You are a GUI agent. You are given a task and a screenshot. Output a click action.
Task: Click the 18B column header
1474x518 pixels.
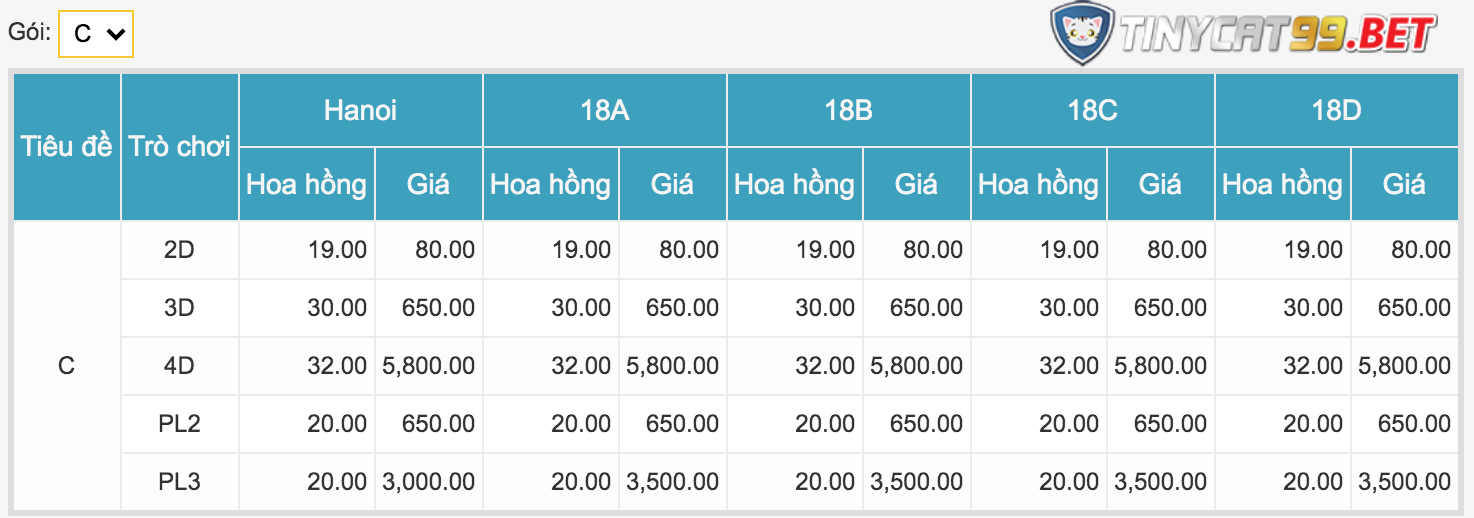tap(848, 110)
